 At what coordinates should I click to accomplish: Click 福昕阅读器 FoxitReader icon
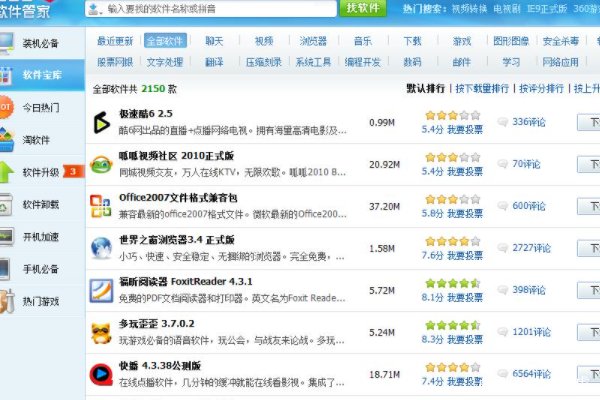coord(101,291)
